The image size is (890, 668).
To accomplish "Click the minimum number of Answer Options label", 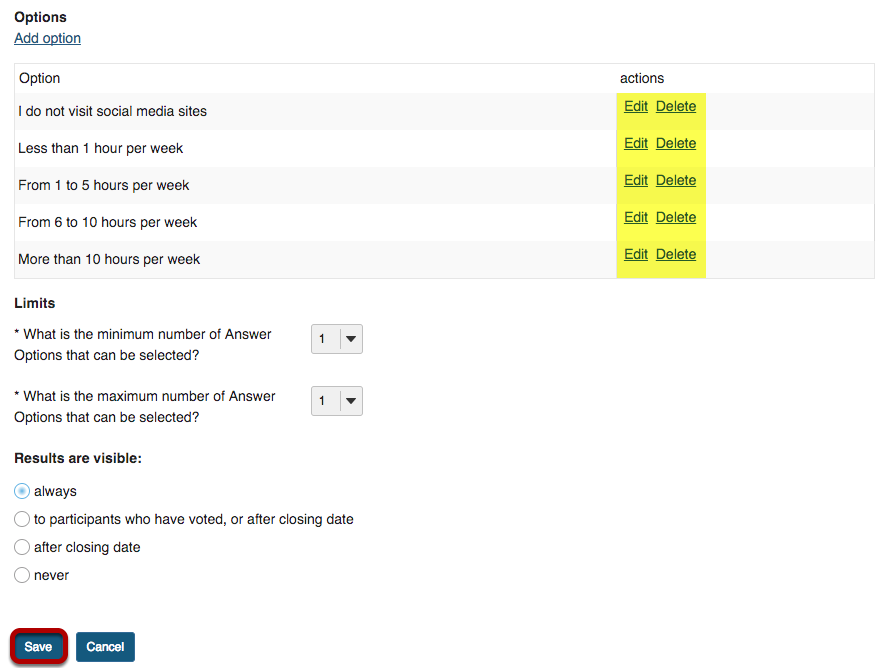I will click(143, 344).
